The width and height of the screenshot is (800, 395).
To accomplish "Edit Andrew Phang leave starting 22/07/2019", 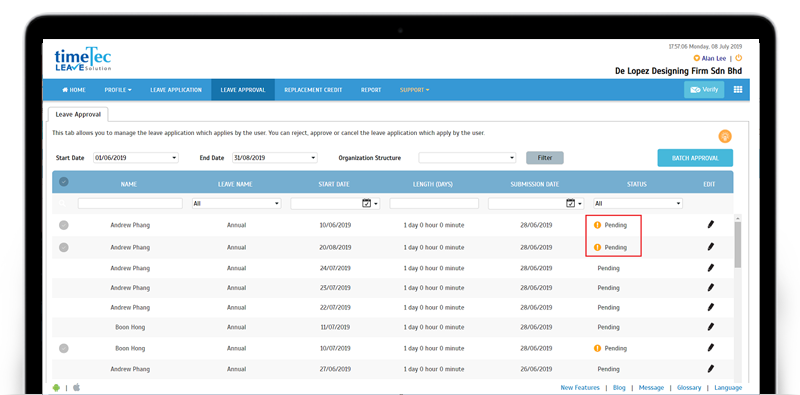I will click(710, 307).
